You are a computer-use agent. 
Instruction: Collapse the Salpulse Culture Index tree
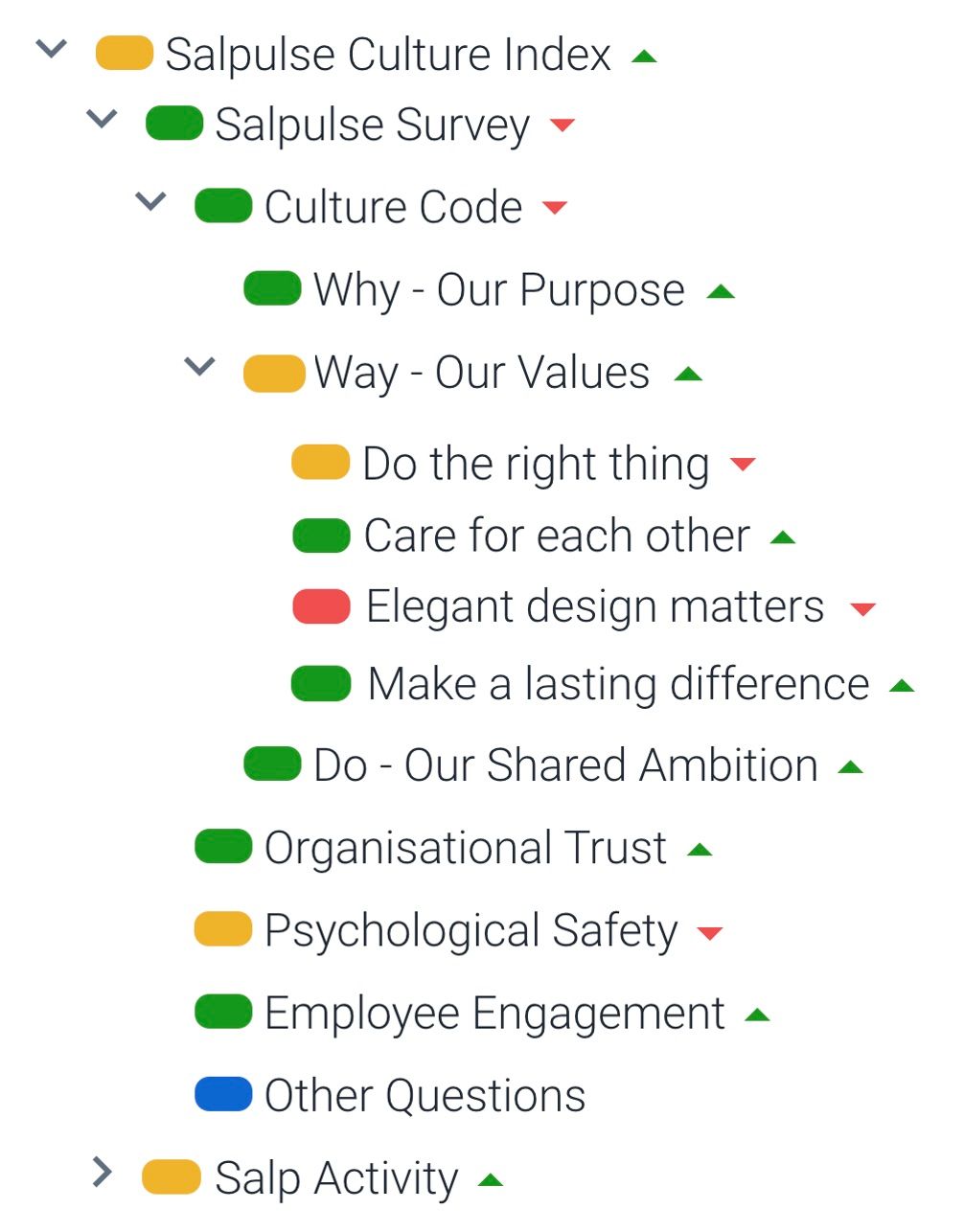tap(51, 48)
